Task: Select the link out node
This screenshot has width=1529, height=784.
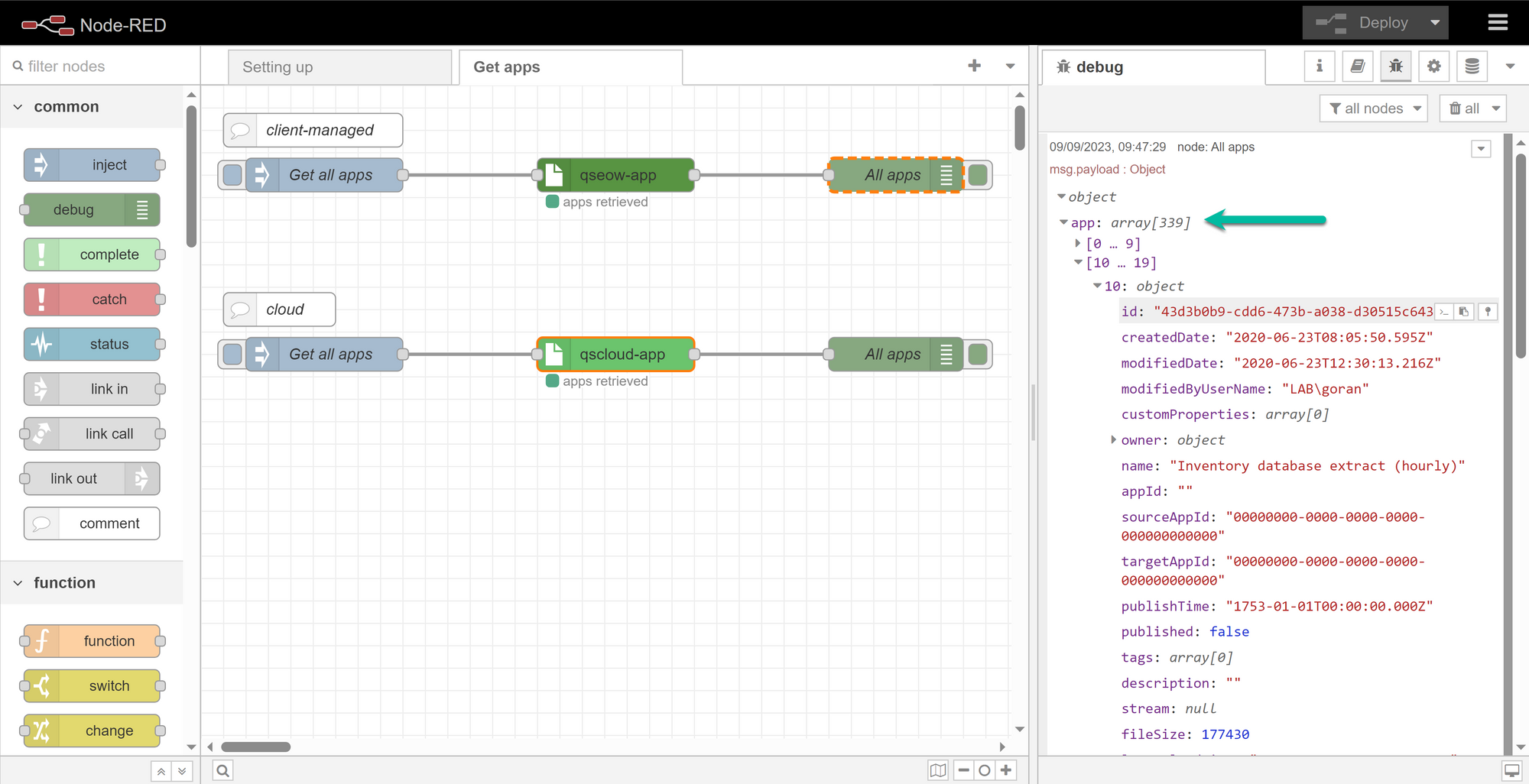Action: tap(93, 478)
